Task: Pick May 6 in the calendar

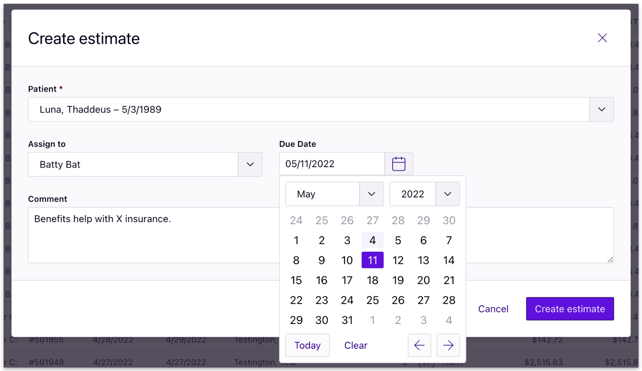Action: tap(423, 240)
